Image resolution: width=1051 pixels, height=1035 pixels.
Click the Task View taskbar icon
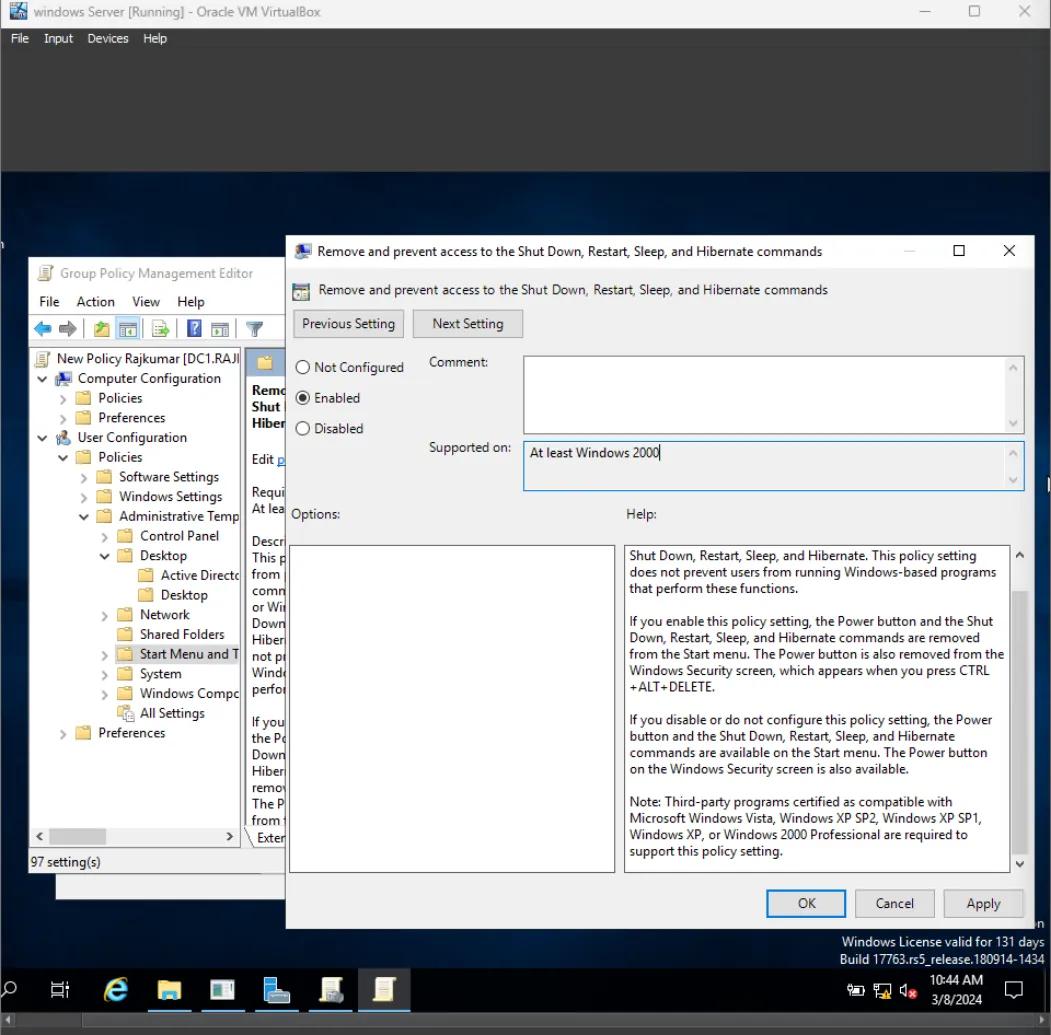tap(60, 989)
